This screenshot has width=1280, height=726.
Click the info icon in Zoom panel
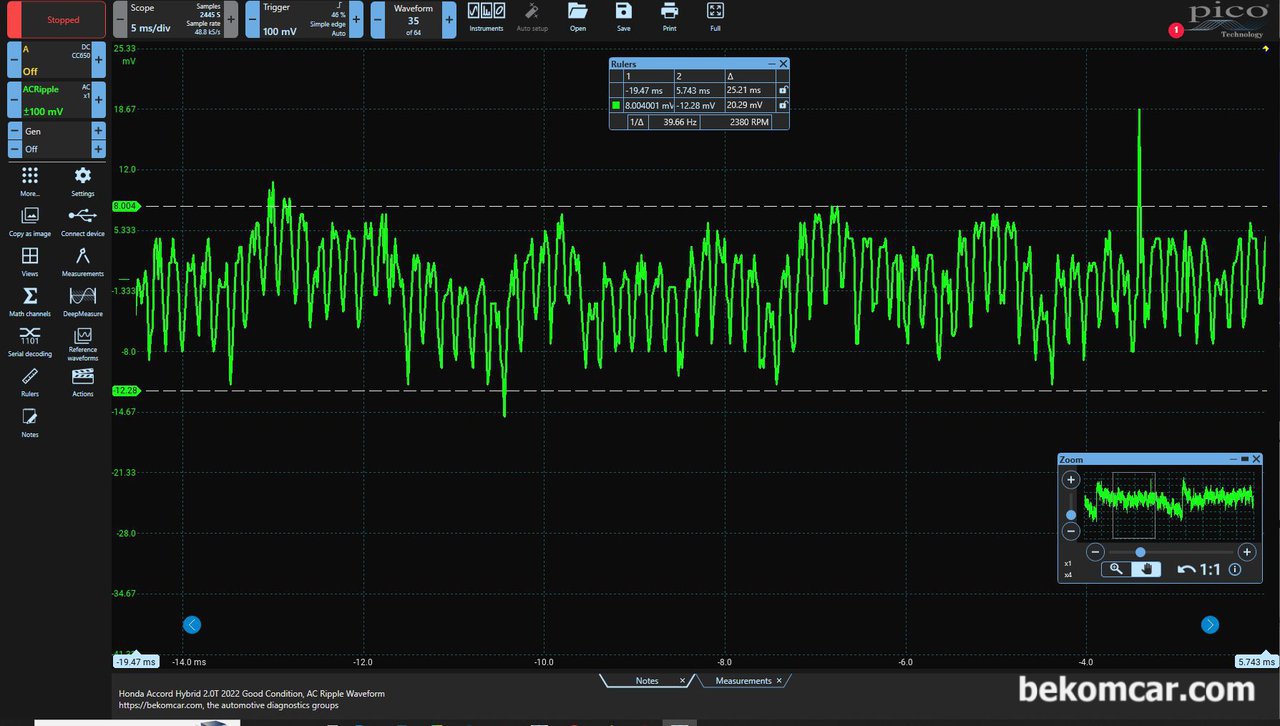pos(1235,569)
